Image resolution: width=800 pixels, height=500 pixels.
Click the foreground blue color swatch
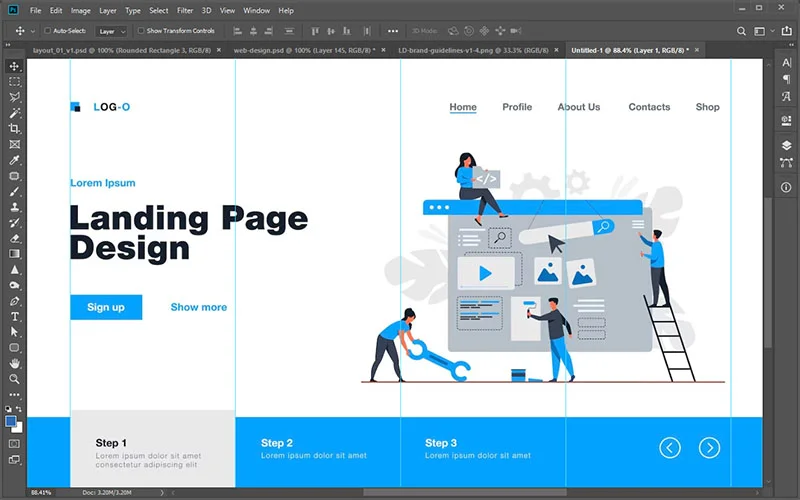tap(10, 421)
